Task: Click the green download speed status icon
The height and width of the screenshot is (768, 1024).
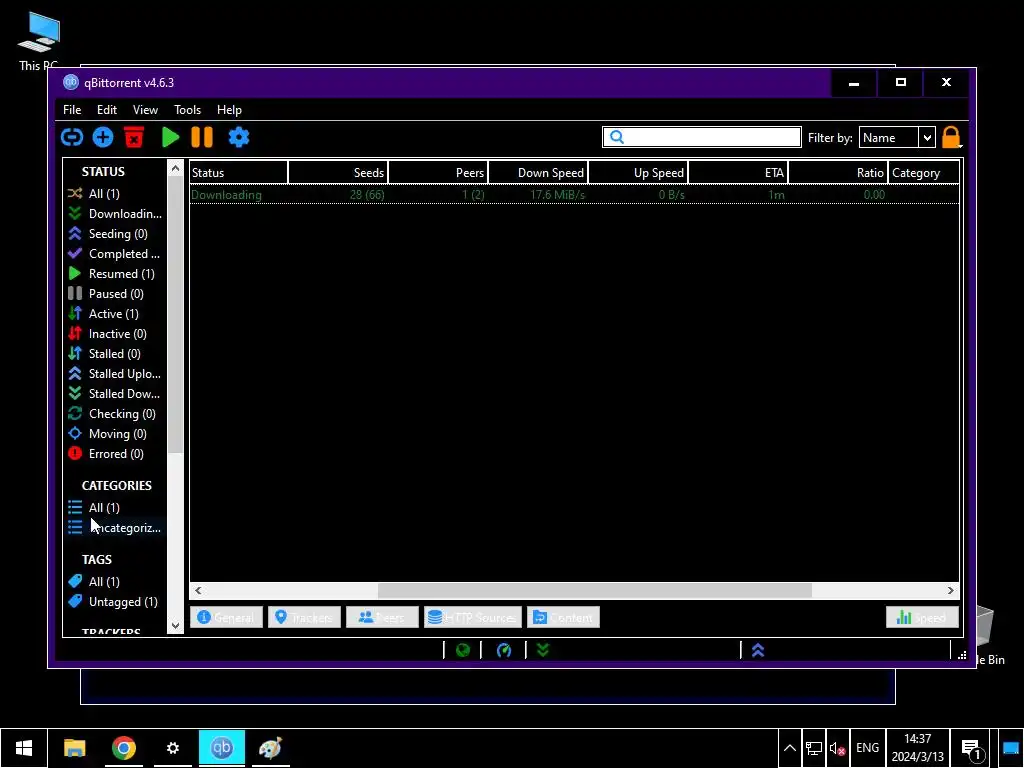Action: [543, 650]
